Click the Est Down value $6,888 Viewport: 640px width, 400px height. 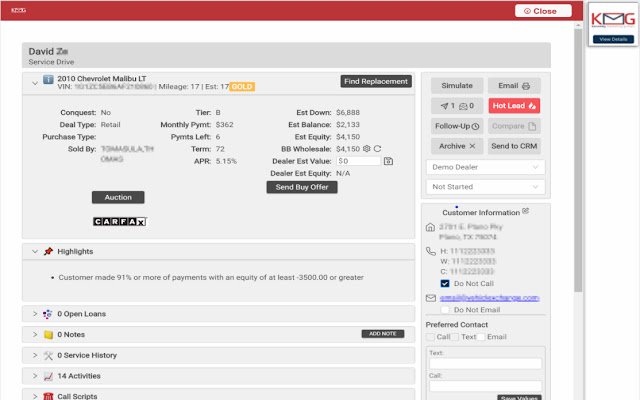pyautogui.click(x=348, y=112)
